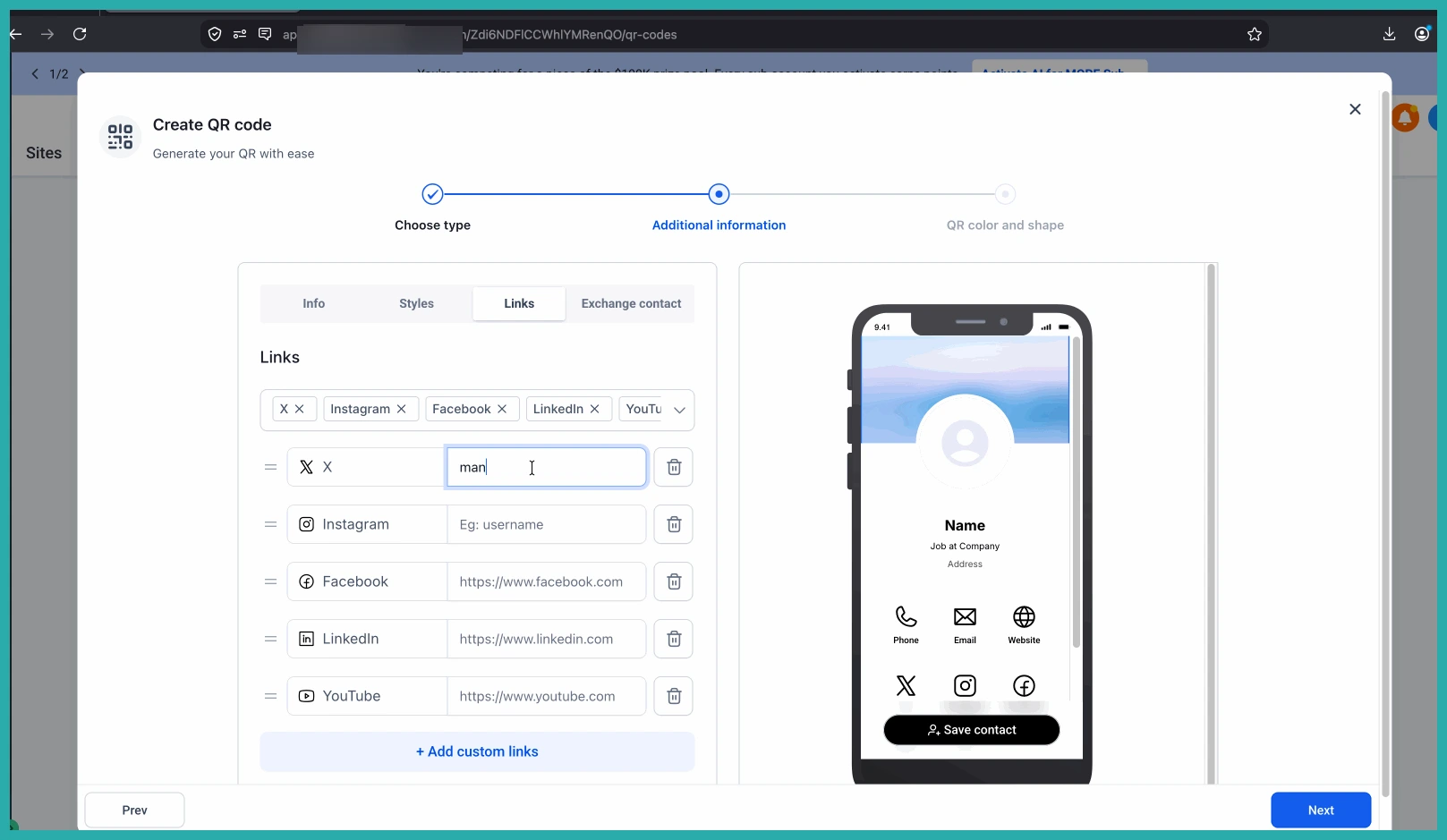The image size is (1447, 840).
Task: Delete the YouTube link row
Action: [x=674, y=696]
